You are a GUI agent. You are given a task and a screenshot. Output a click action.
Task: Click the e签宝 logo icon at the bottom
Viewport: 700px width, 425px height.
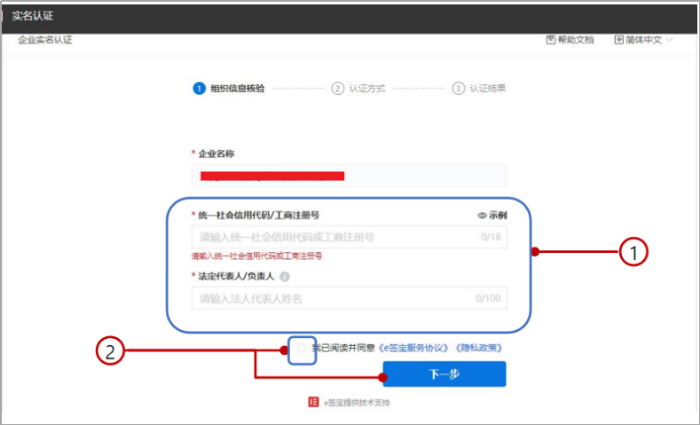coord(313,402)
